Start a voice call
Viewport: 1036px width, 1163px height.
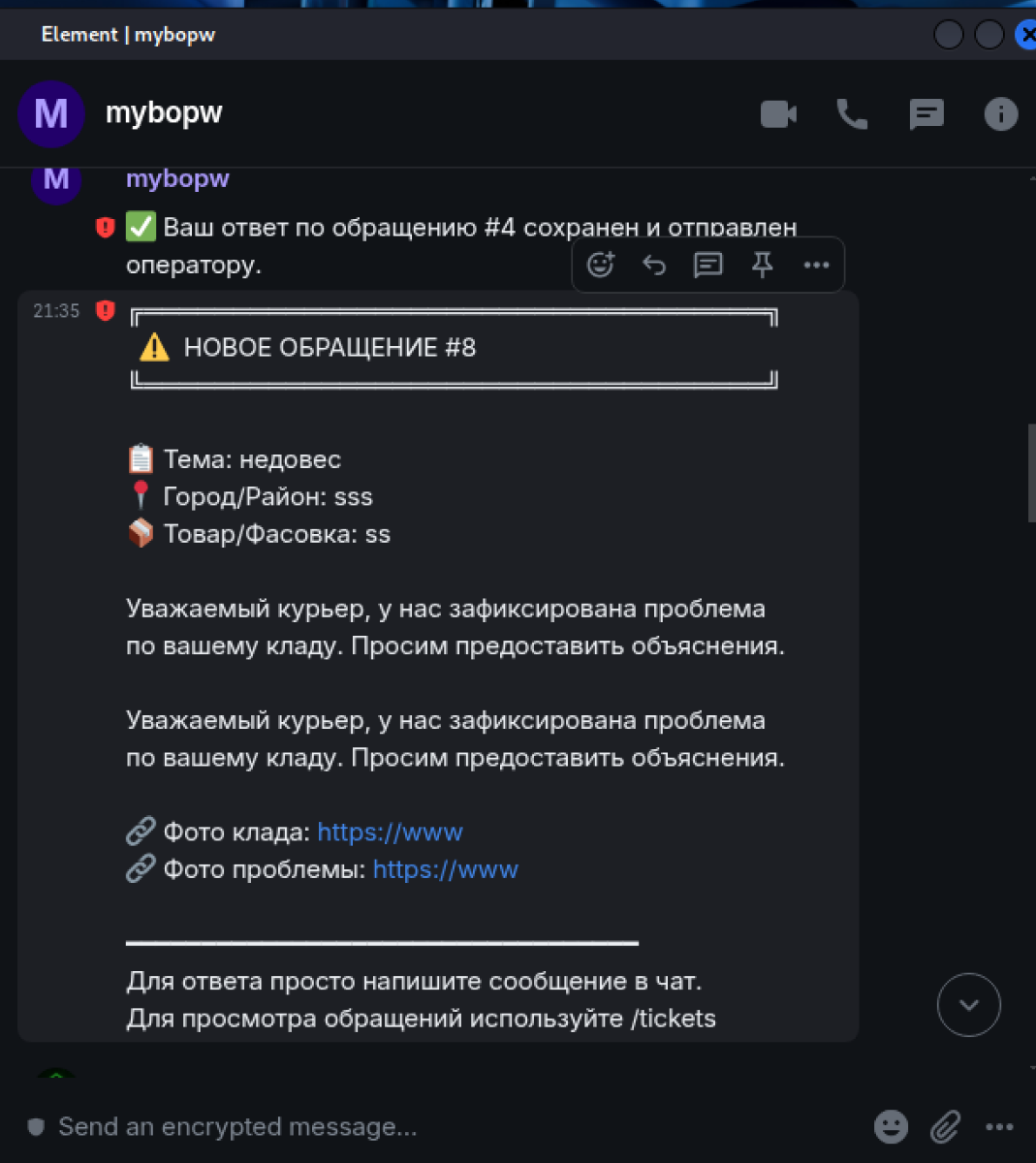852,114
